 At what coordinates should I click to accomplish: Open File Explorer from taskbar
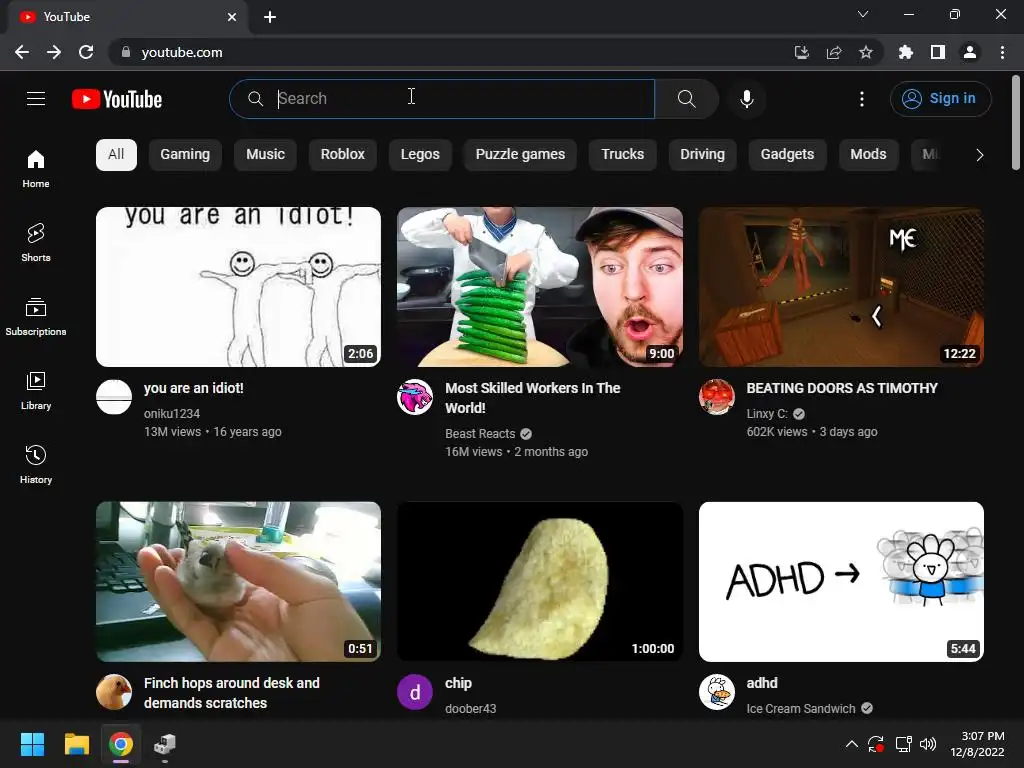(x=76, y=744)
